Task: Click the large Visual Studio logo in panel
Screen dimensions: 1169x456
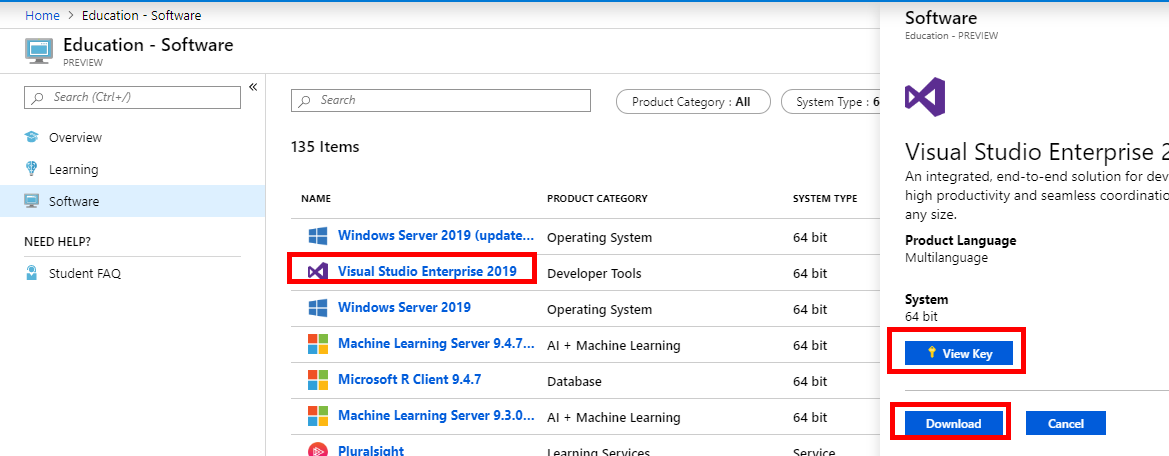Action: tap(925, 98)
